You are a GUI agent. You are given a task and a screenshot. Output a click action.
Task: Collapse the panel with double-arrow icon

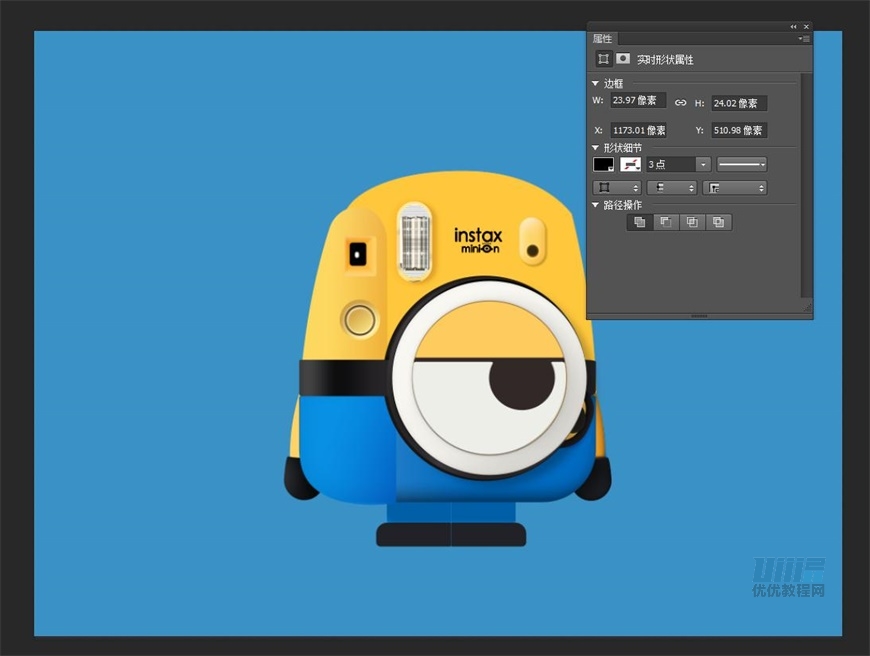click(793, 27)
